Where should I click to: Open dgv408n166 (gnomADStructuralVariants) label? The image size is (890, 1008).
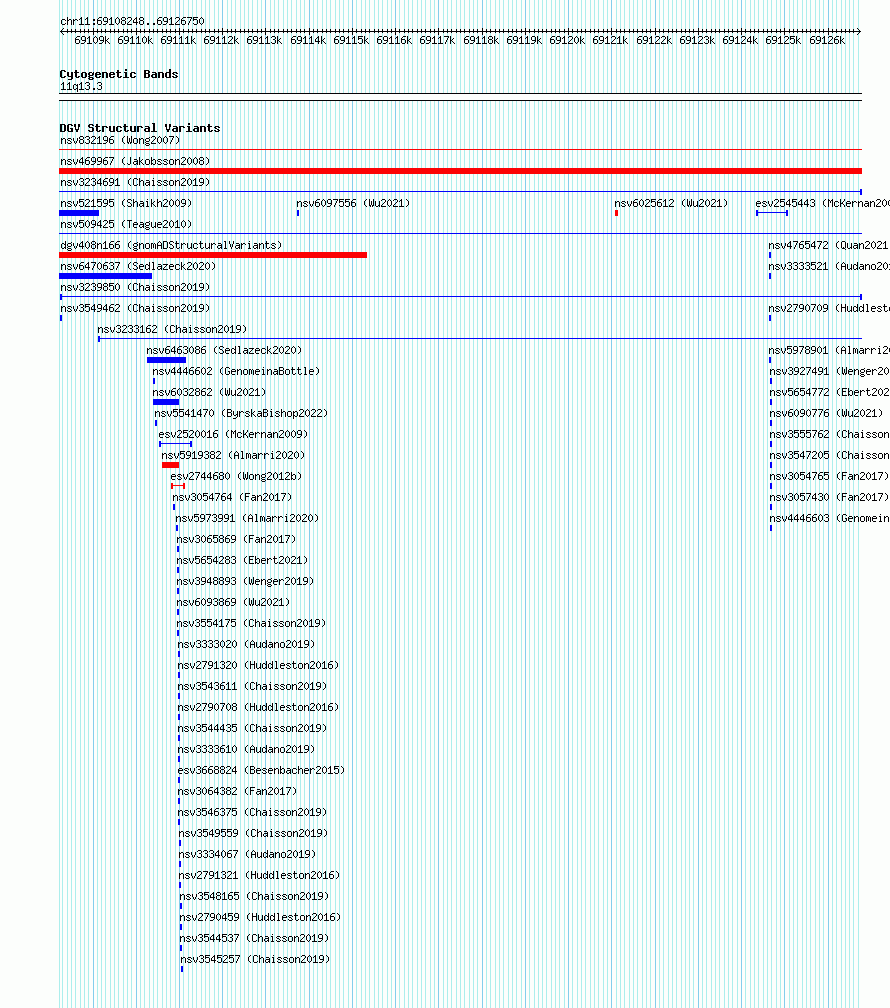coord(171,246)
